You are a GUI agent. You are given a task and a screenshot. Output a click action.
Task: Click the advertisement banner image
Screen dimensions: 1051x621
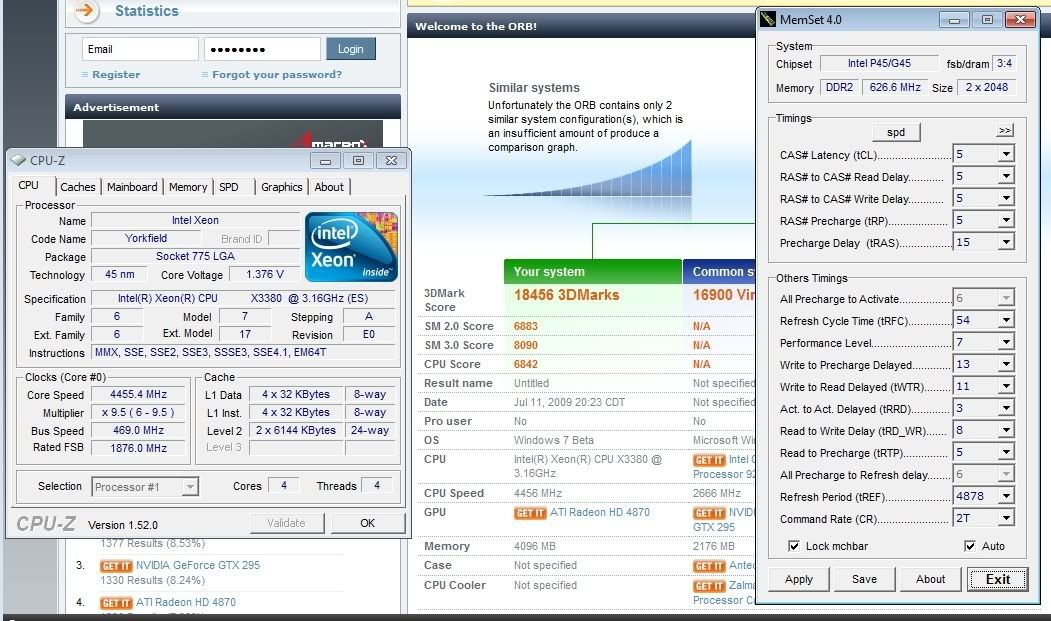pos(233,134)
